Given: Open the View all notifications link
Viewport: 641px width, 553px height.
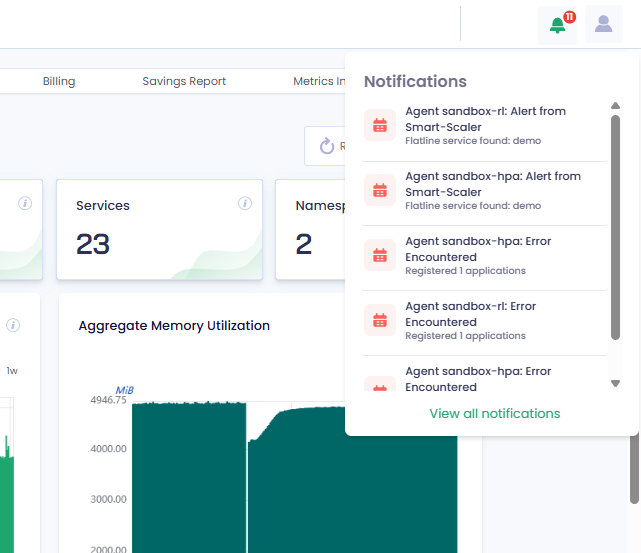Looking at the screenshot, I should click(x=494, y=413).
